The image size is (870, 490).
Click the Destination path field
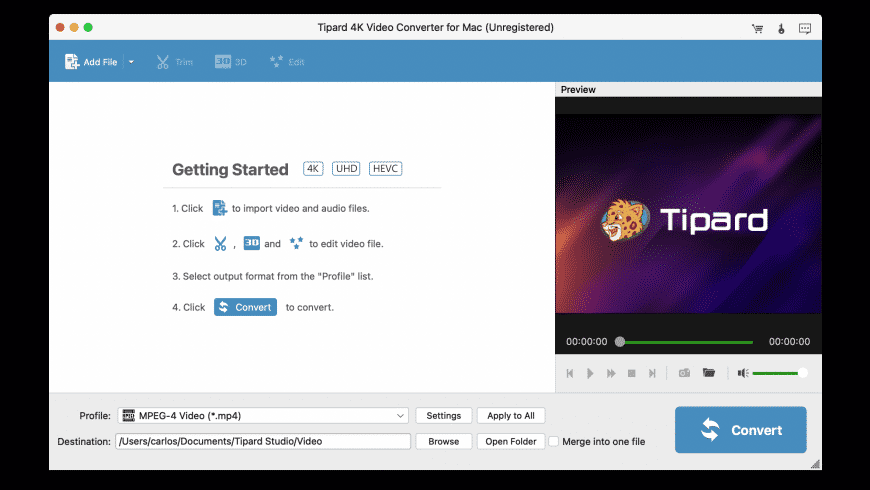coord(263,441)
